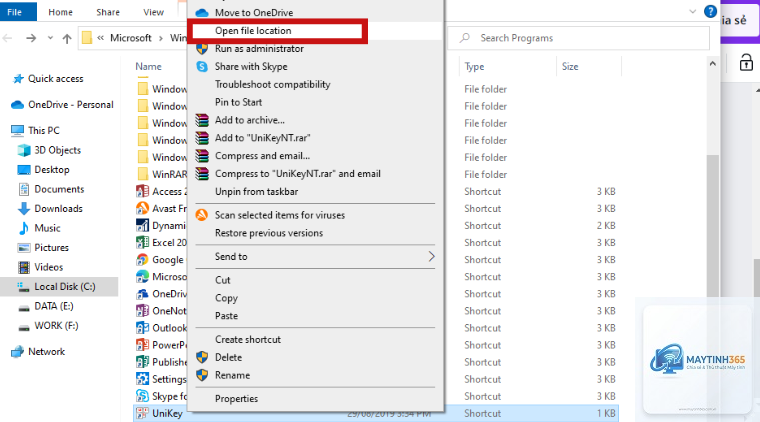The image size is (760, 422).
Task: Select the Settings shortcut icon
Action: click(142, 379)
